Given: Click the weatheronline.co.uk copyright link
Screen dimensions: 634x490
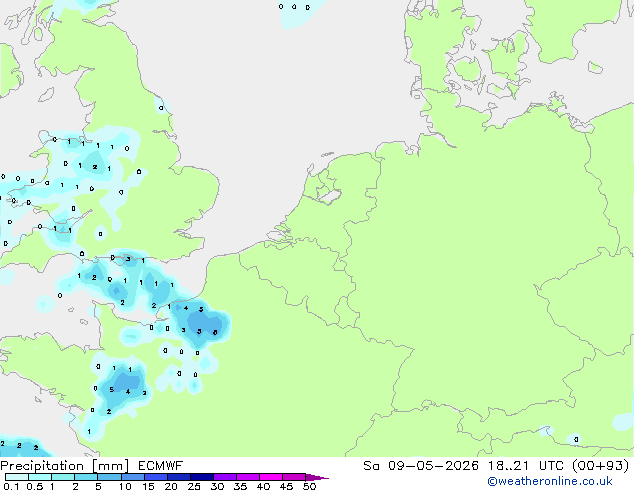Looking at the screenshot, I should pos(550,481).
